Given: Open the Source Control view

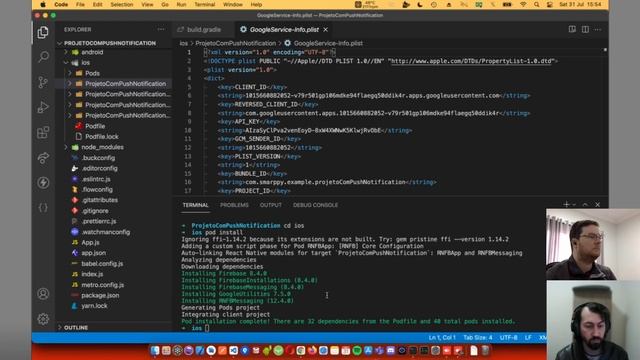Looking at the screenshot, I should tap(43, 82).
